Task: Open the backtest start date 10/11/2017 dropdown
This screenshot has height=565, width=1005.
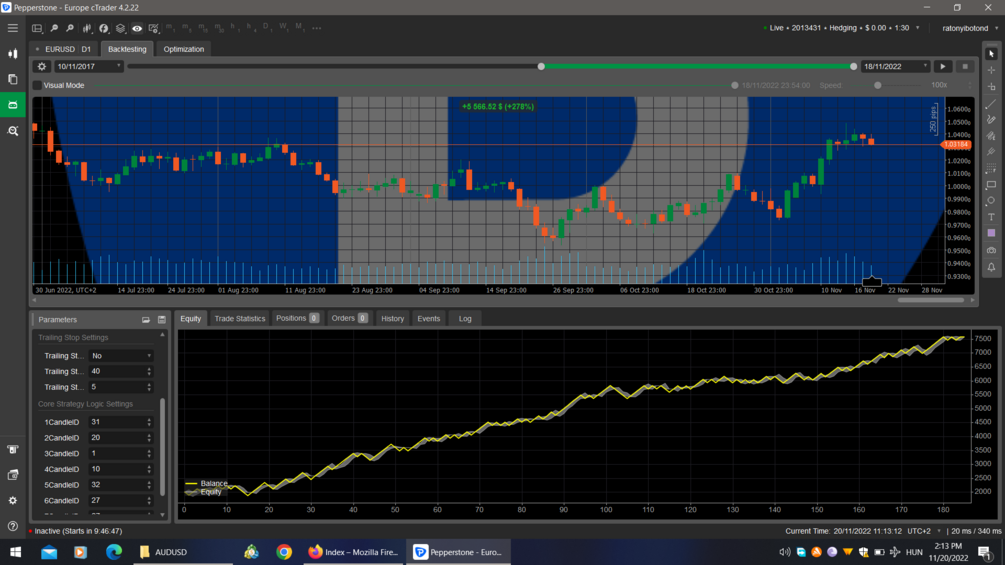Action: click(x=88, y=67)
